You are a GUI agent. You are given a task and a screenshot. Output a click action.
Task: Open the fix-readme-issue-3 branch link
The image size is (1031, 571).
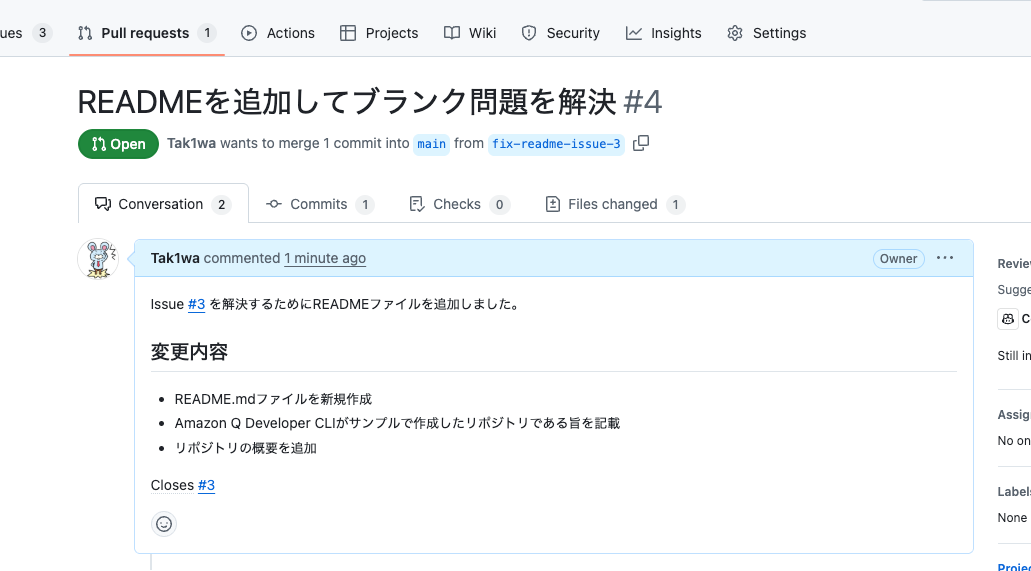556,144
